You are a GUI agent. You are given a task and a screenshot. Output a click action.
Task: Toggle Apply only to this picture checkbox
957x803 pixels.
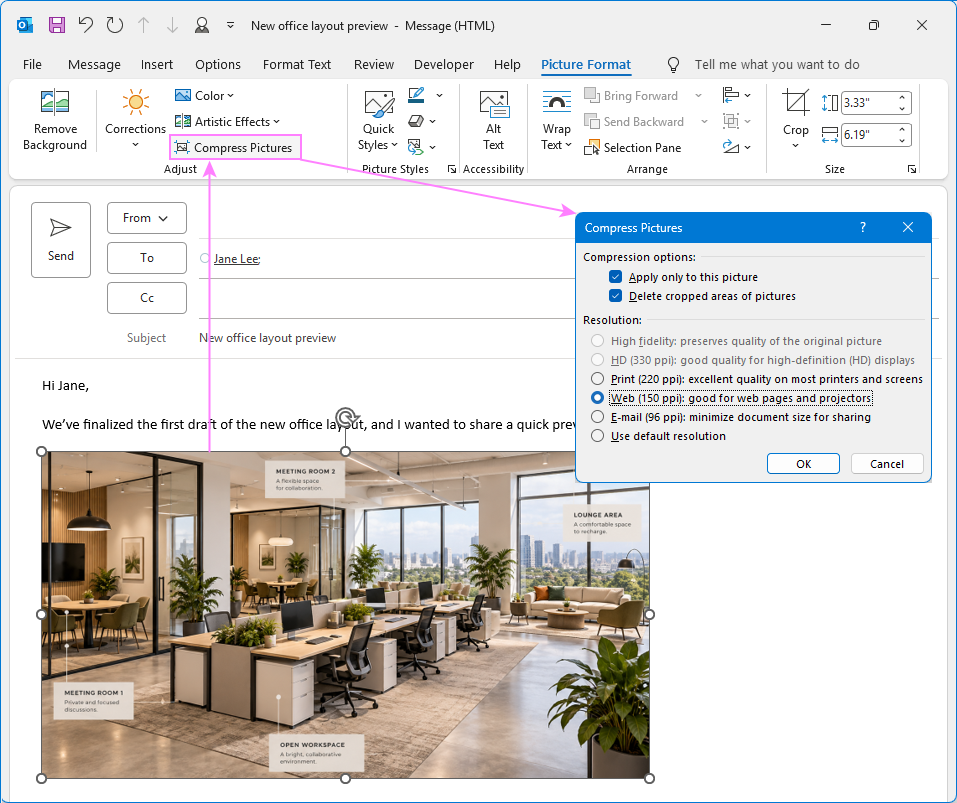[615, 277]
